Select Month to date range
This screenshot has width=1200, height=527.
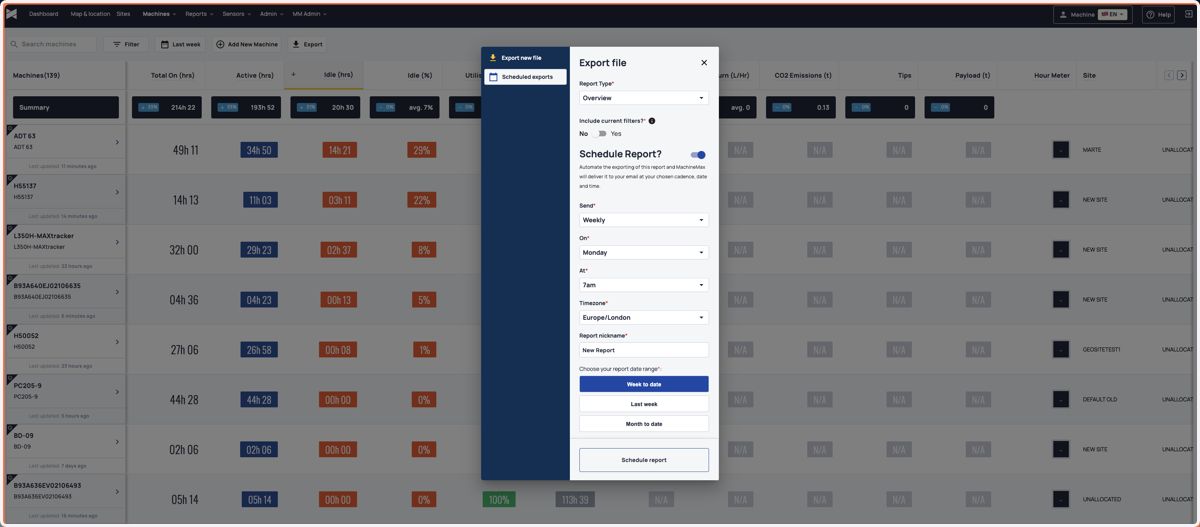click(644, 424)
